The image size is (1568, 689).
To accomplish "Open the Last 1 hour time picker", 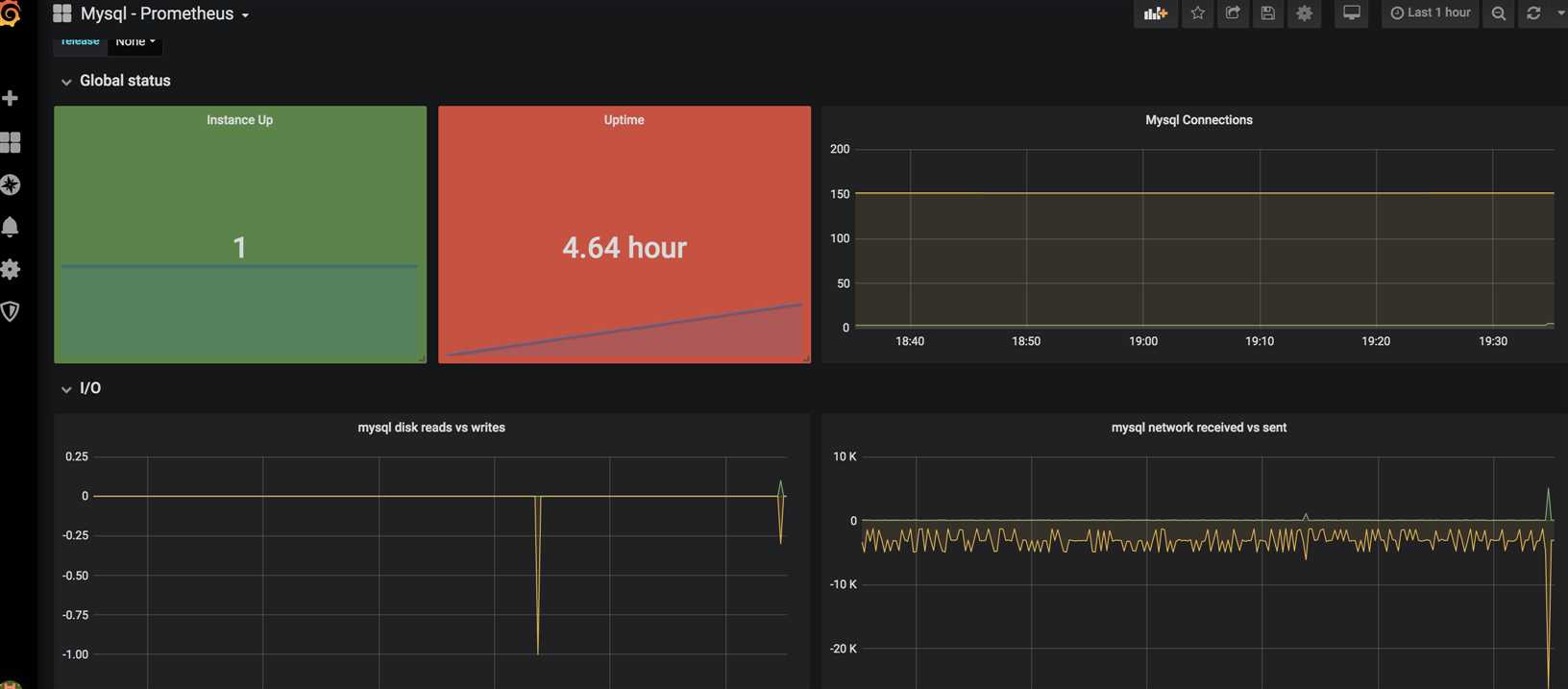I will pyautogui.click(x=1431, y=13).
